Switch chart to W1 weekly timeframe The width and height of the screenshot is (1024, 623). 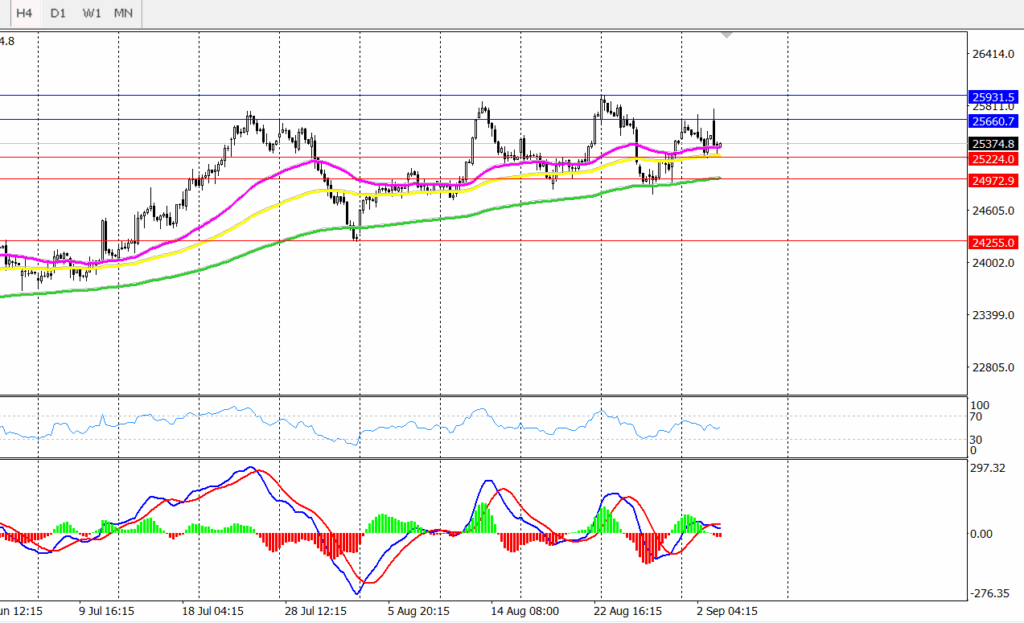click(x=91, y=13)
